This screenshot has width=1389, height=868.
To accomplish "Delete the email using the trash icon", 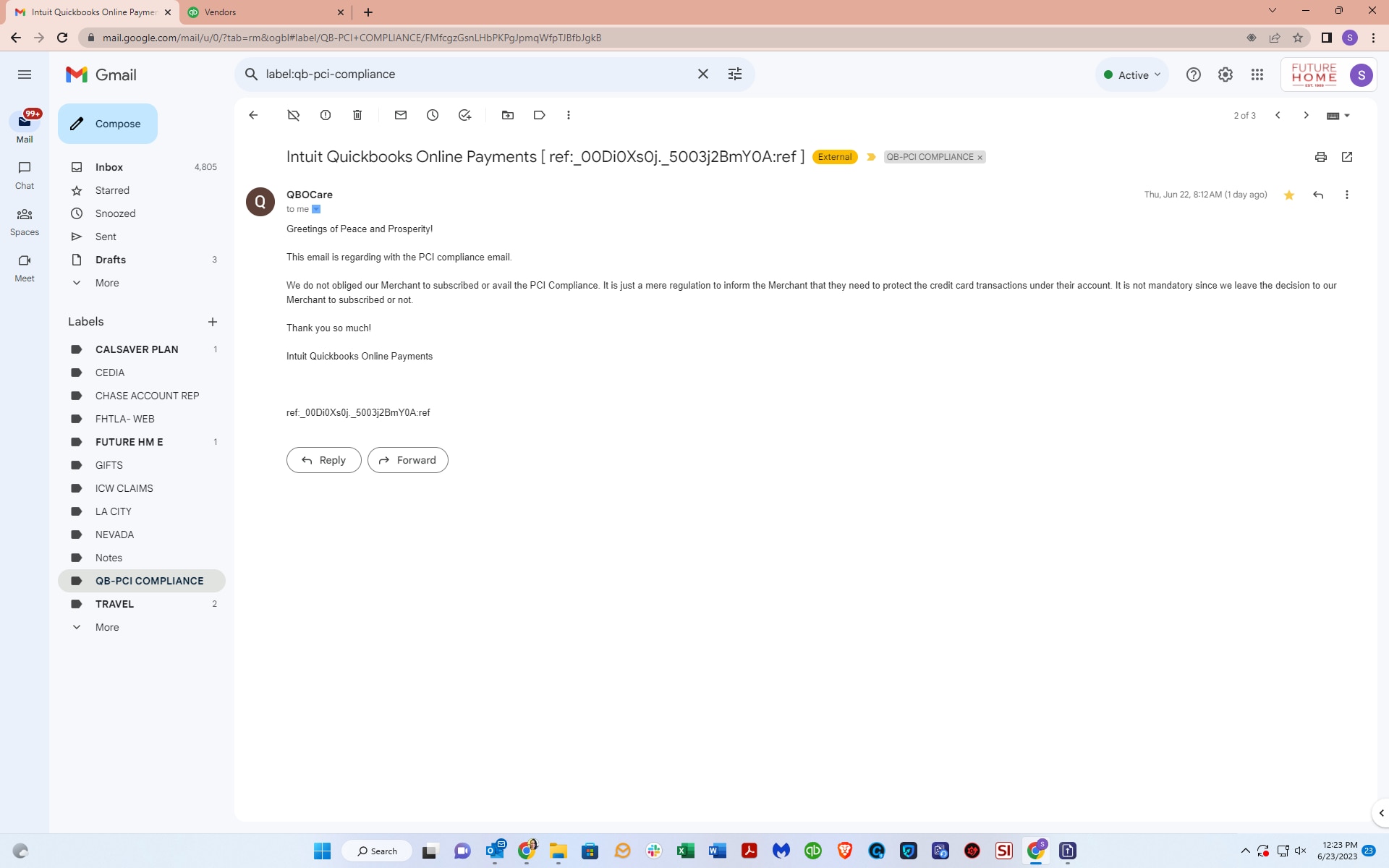I will click(x=357, y=115).
